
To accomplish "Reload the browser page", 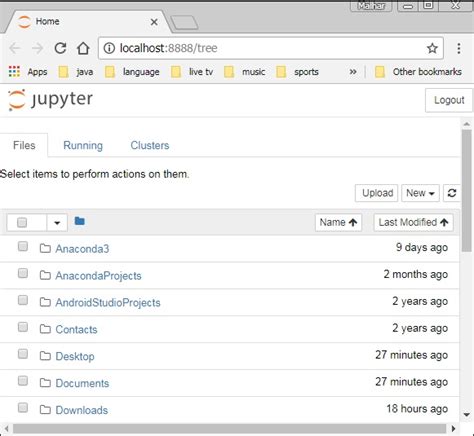I will pyautogui.click(x=60, y=48).
